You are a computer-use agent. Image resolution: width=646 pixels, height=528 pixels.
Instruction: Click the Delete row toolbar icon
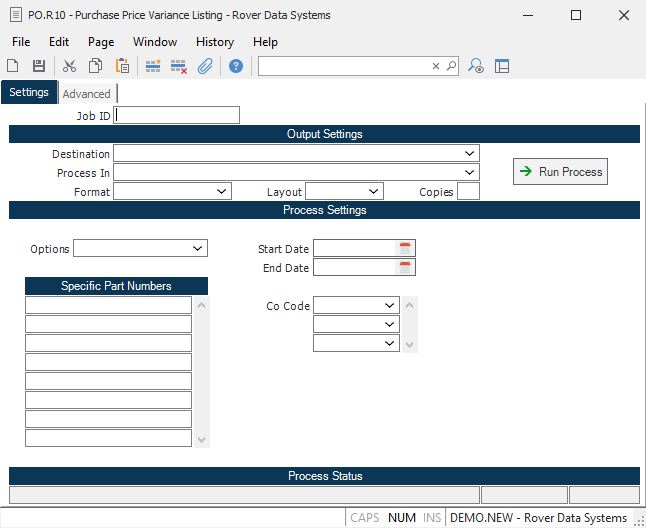point(179,66)
